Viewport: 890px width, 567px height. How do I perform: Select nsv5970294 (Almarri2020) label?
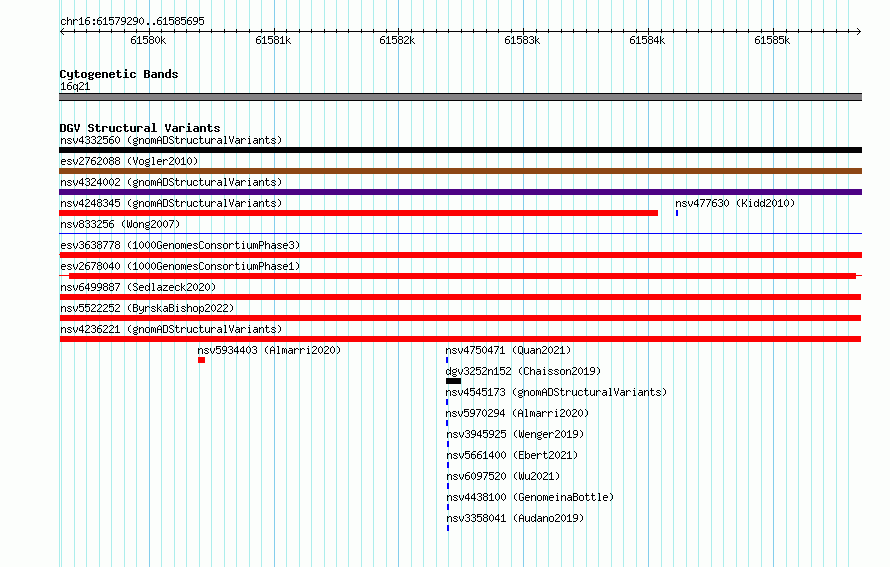coord(517,413)
